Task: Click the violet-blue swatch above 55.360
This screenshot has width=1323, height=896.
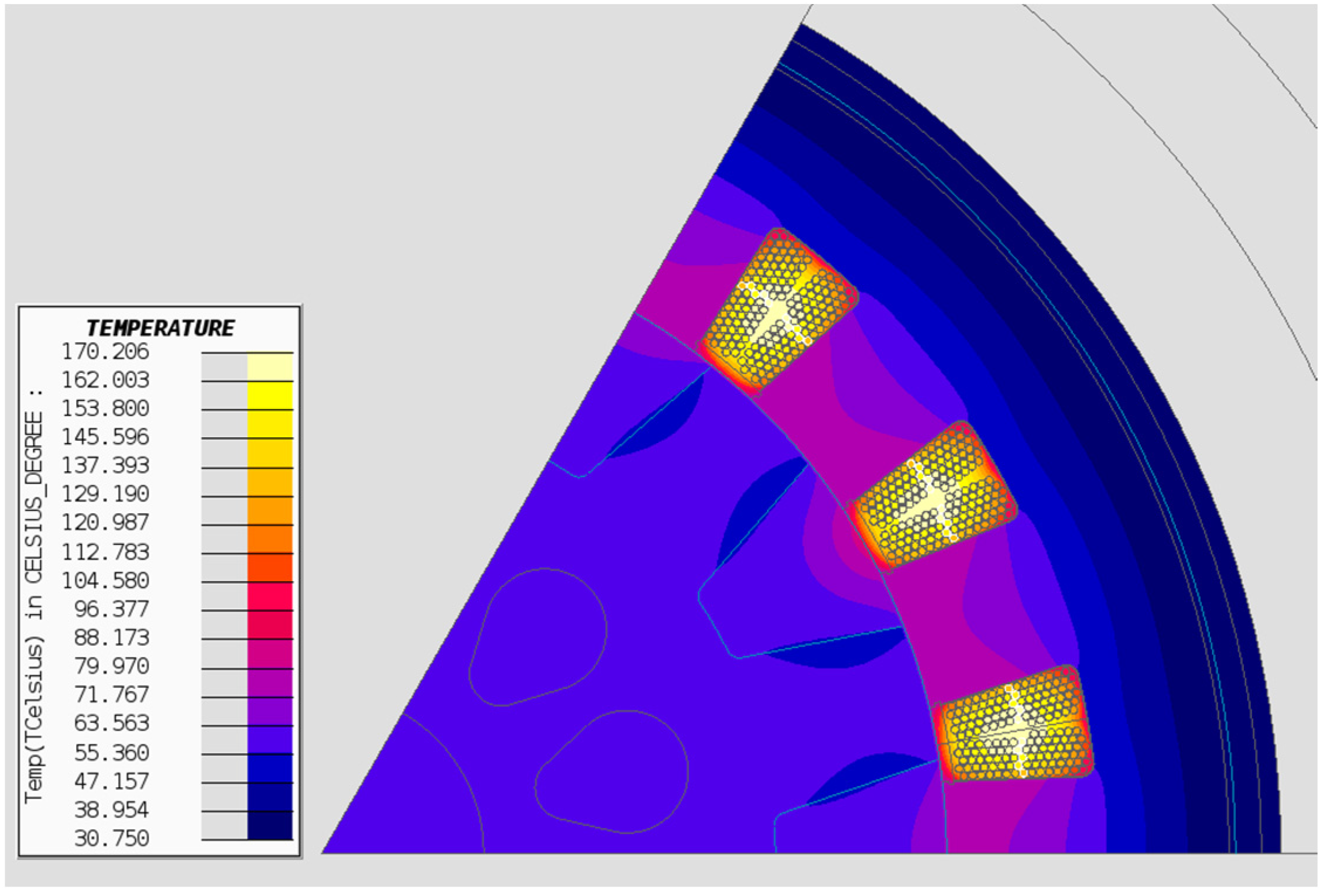Action: pyautogui.click(x=269, y=740)
